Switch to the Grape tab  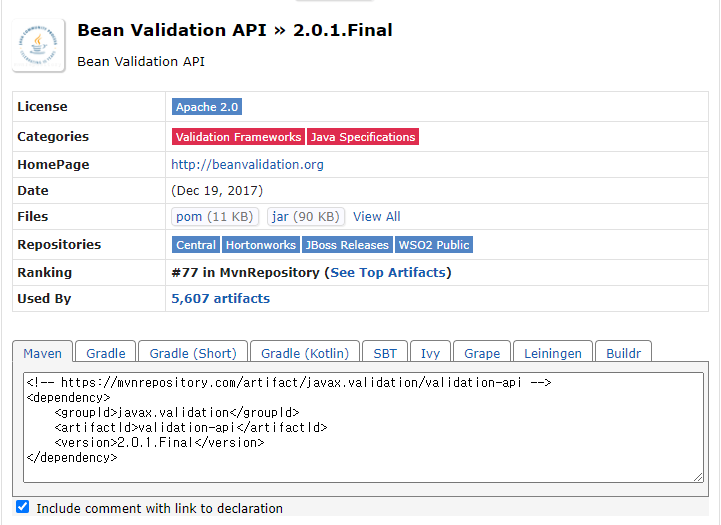(x=482, y=353)
